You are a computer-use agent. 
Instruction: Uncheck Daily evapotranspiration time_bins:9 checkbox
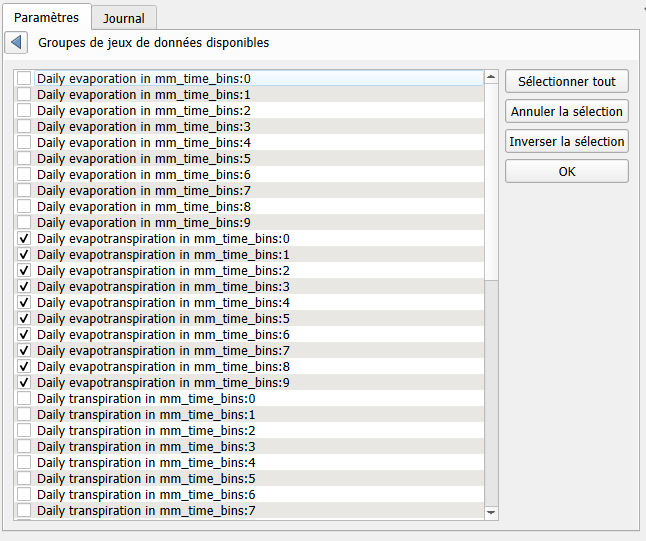[24, 383]
